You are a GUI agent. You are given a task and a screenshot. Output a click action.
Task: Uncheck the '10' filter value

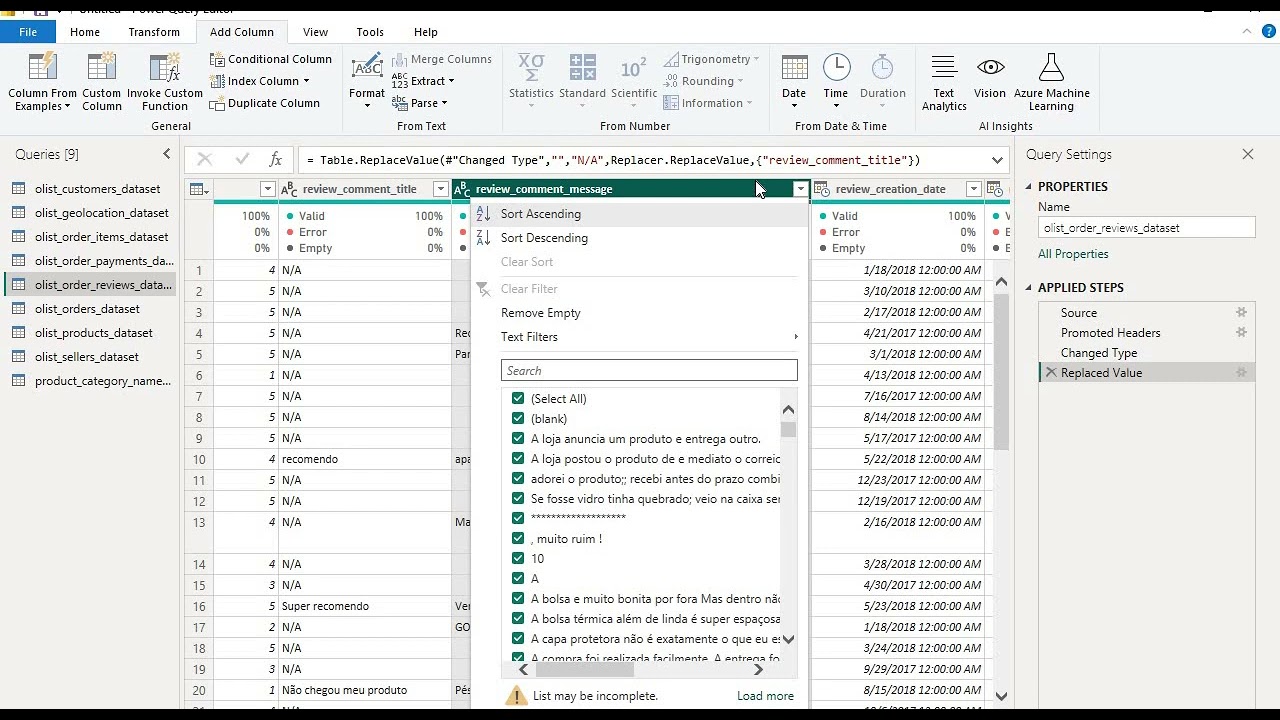[518, 558]
